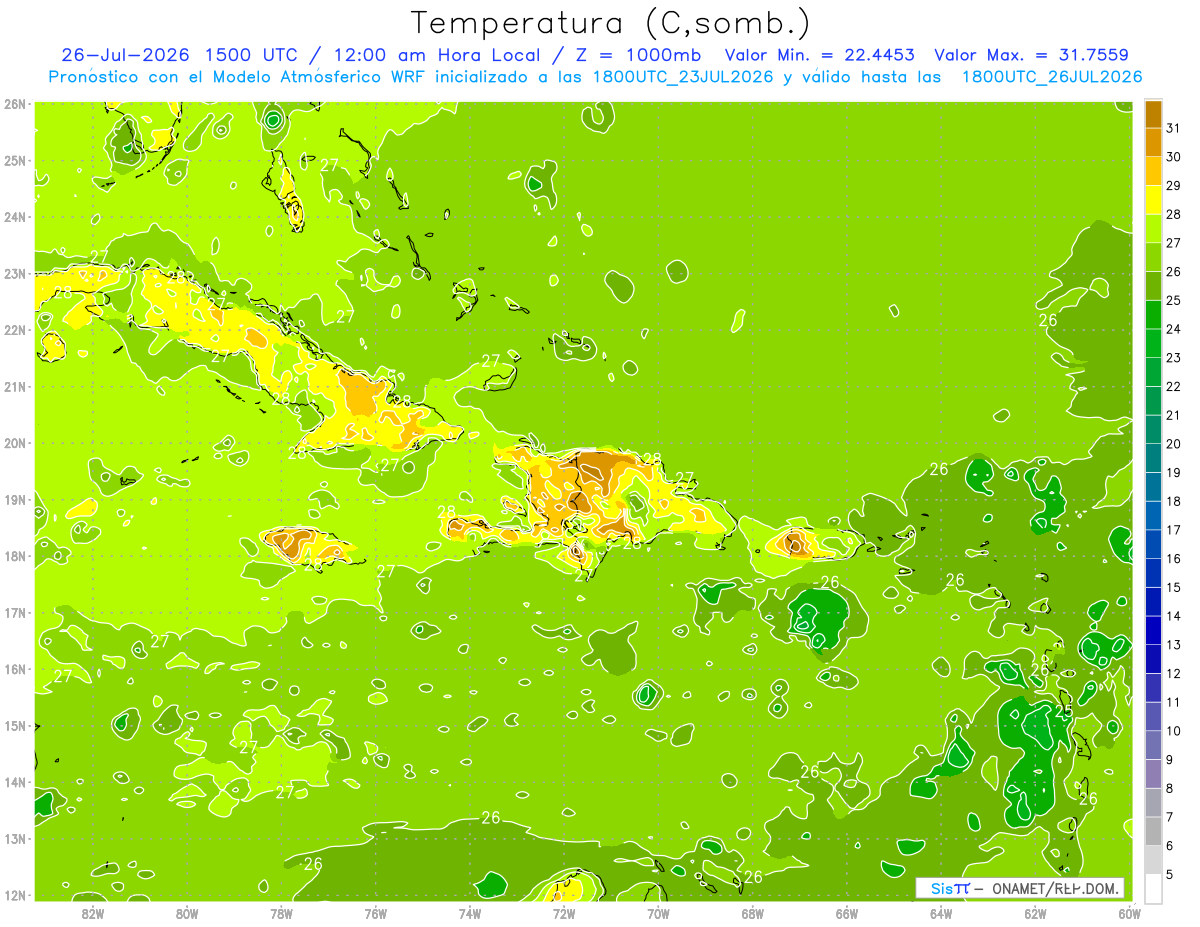The width and height of the screenshot is (1200, 927).
Task: Click the 80W longitude axis label
Action: point(187,913)
